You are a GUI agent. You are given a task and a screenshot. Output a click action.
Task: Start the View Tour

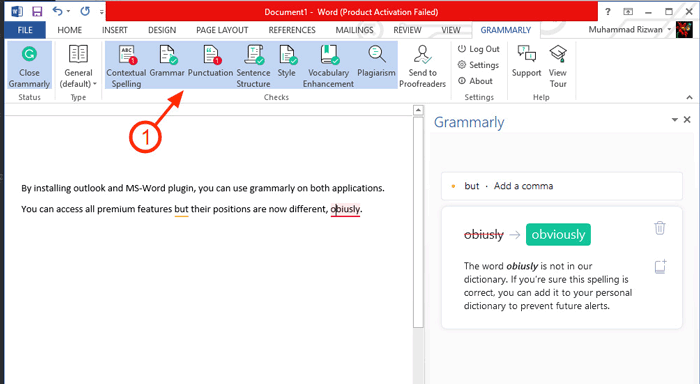tap(558, 66)
